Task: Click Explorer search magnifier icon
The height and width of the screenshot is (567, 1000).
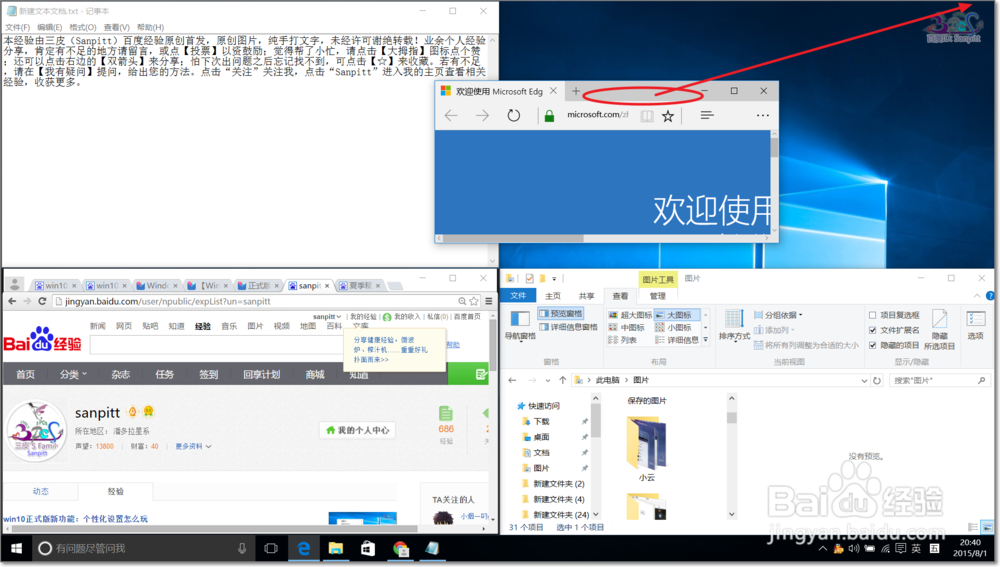Action: [x=982, y=380]
